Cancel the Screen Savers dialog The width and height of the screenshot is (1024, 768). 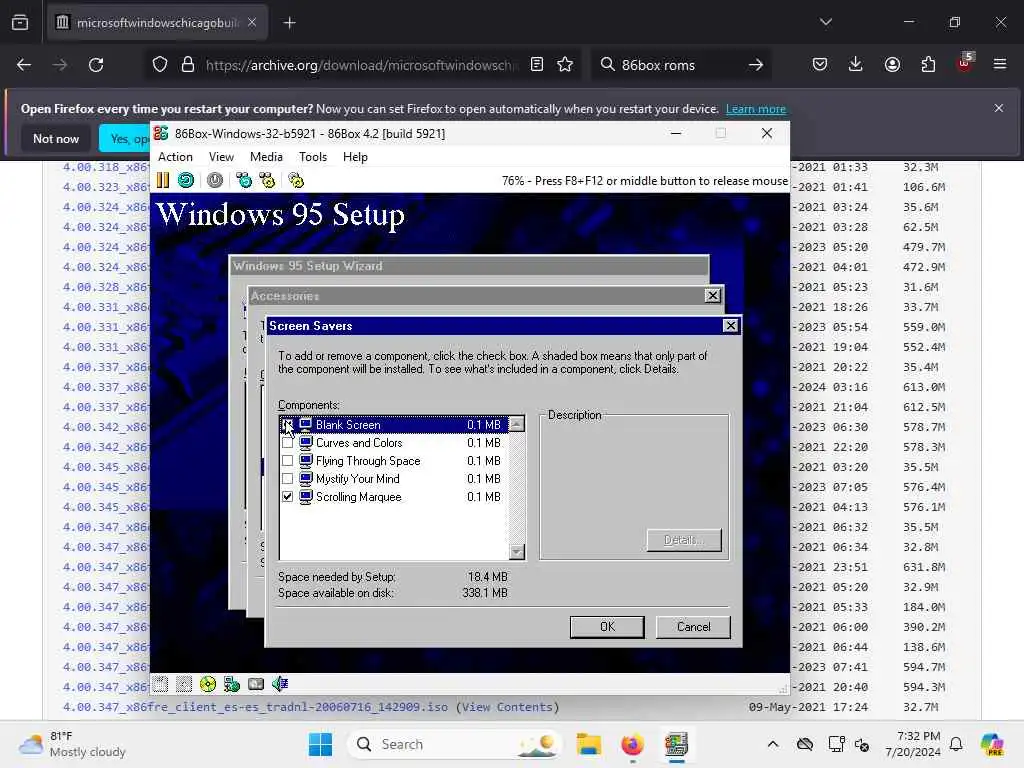click(x=694, y=627)
